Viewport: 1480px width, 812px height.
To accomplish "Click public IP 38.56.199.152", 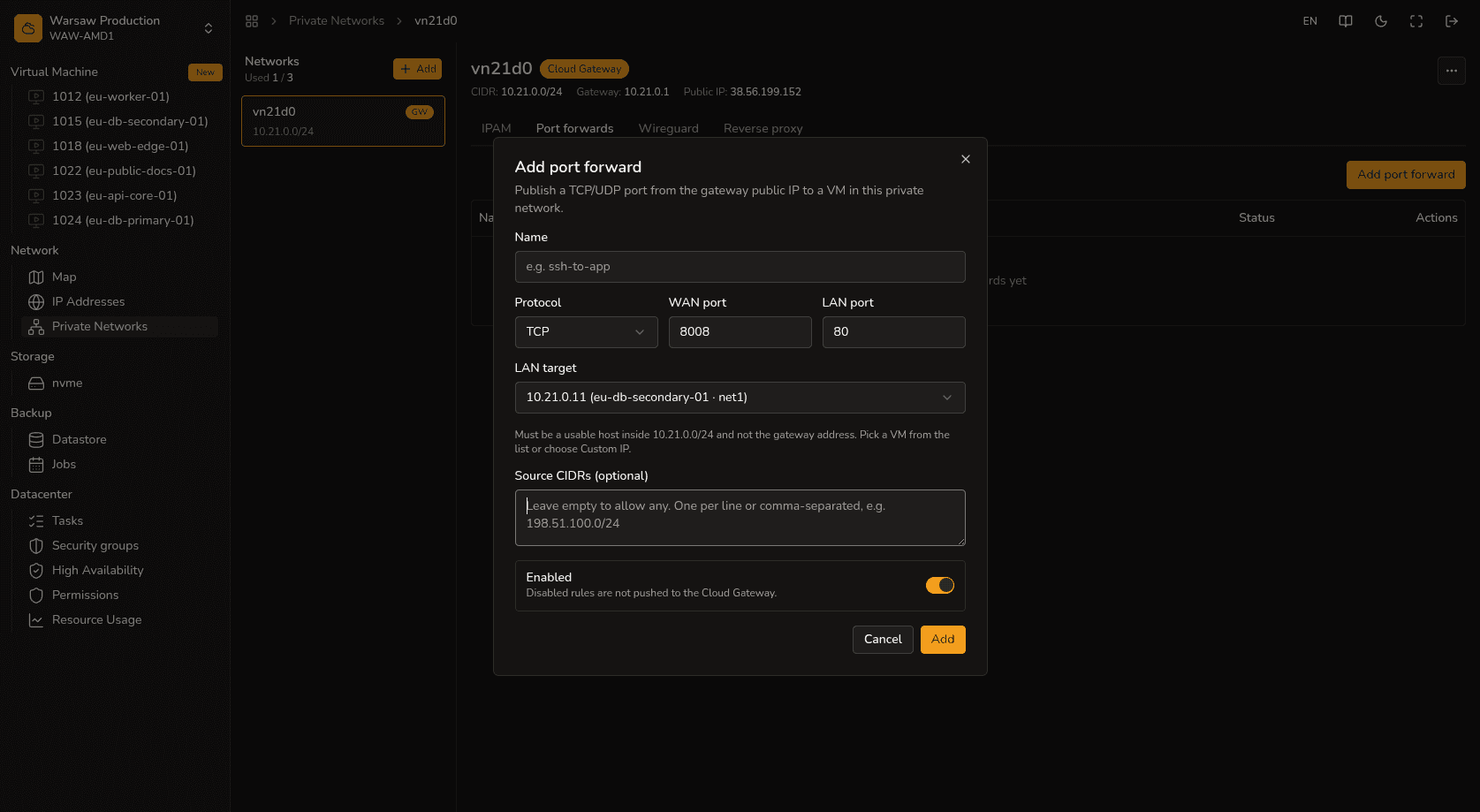I will tap(765, 92).
